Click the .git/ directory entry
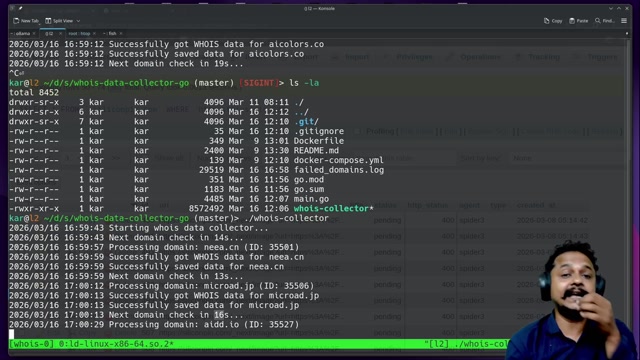The height and width of the screenshot is (360, 640). (x=306, y=122)
